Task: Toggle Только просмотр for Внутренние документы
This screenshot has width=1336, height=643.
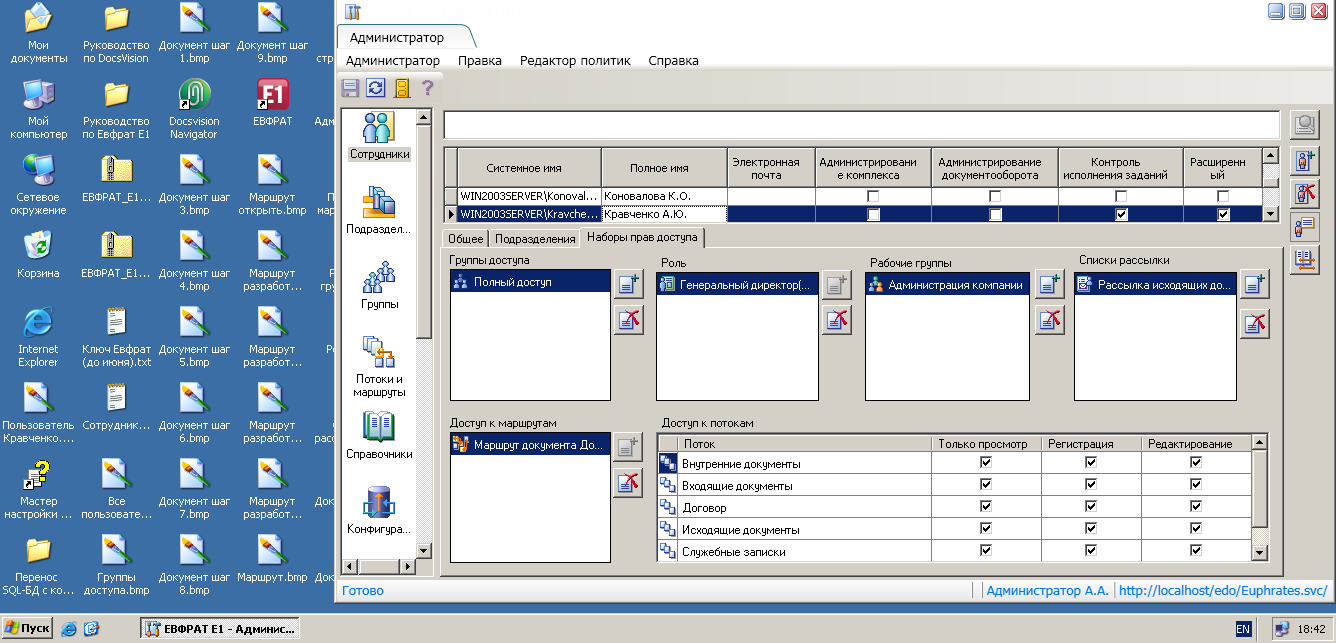Action: point(986,463)
